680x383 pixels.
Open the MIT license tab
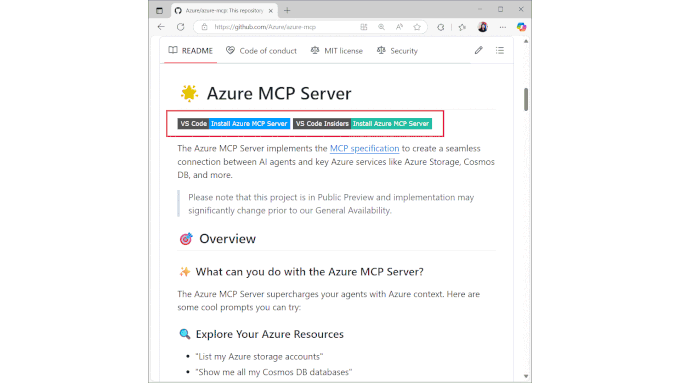(337, 51)
